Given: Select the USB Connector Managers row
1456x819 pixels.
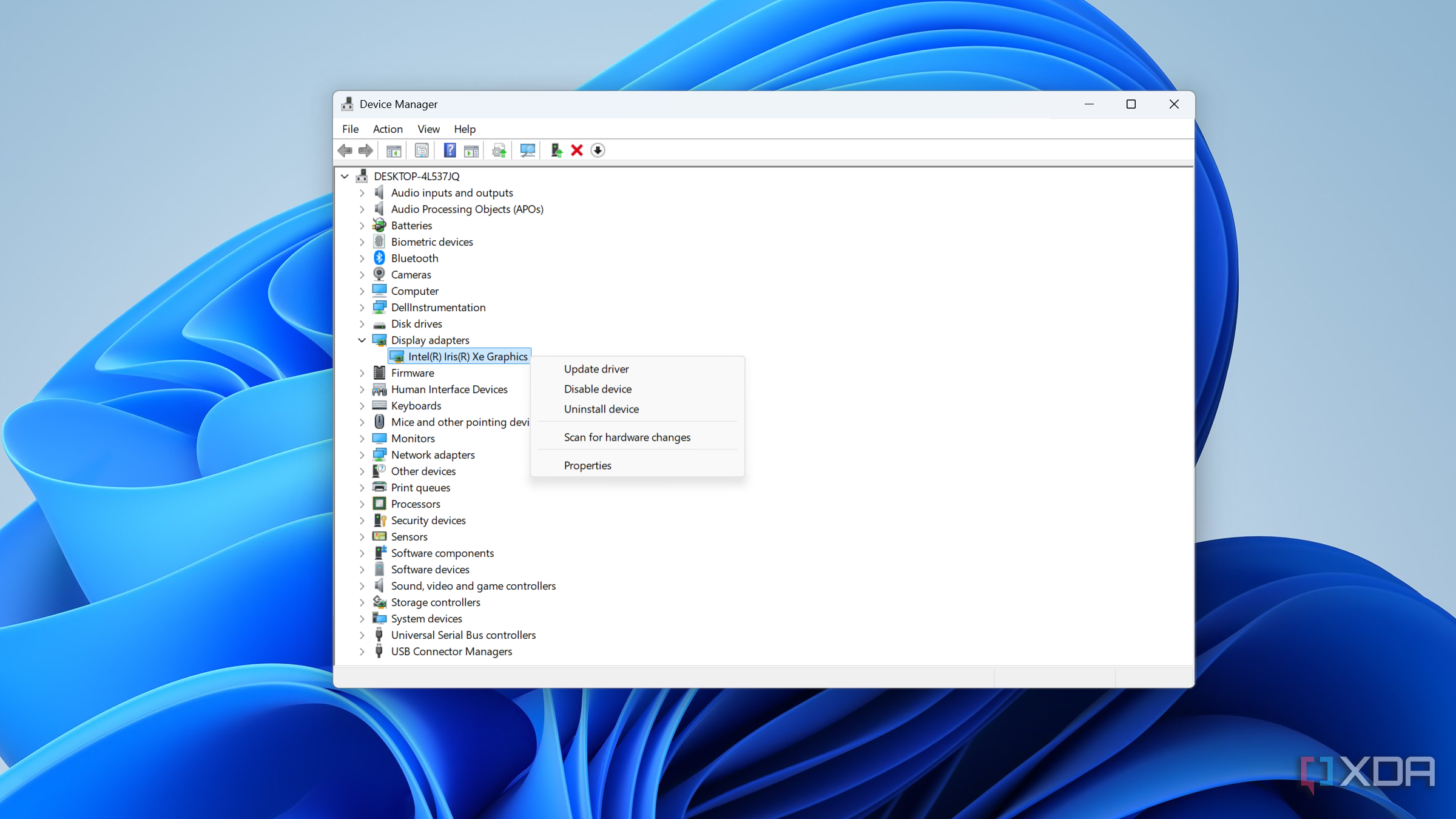Looking at the screenshot, I should [451, 651].
